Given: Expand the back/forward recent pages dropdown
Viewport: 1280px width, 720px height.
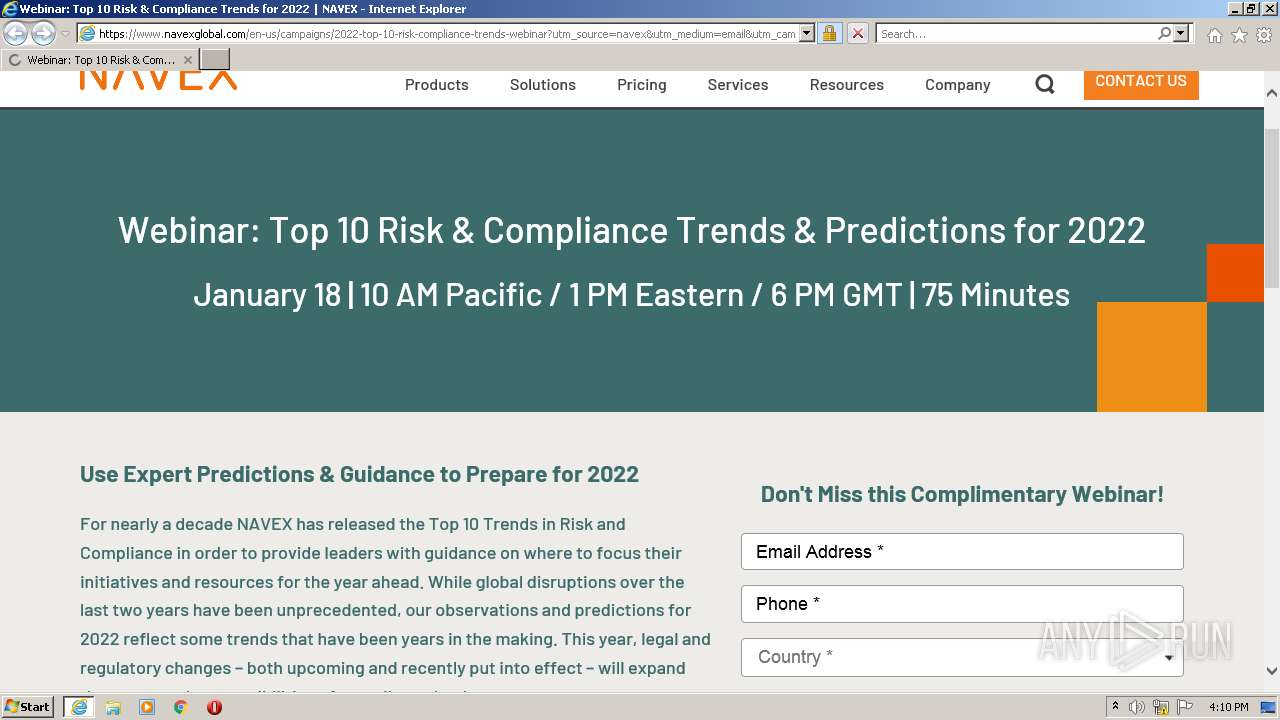Looking at the screenshot, I should click(x=66, y=34).
